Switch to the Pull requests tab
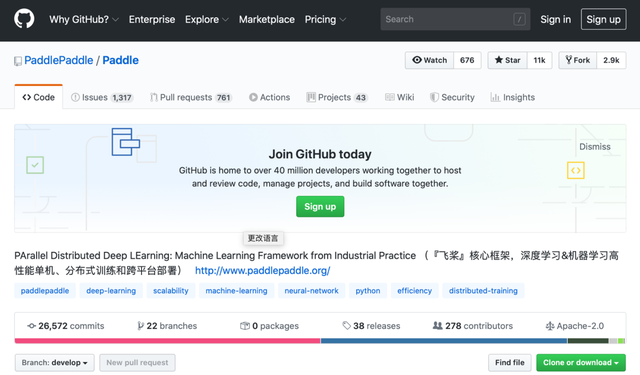Viewport: 640px width, 375px height. click(x=191, y=98)
